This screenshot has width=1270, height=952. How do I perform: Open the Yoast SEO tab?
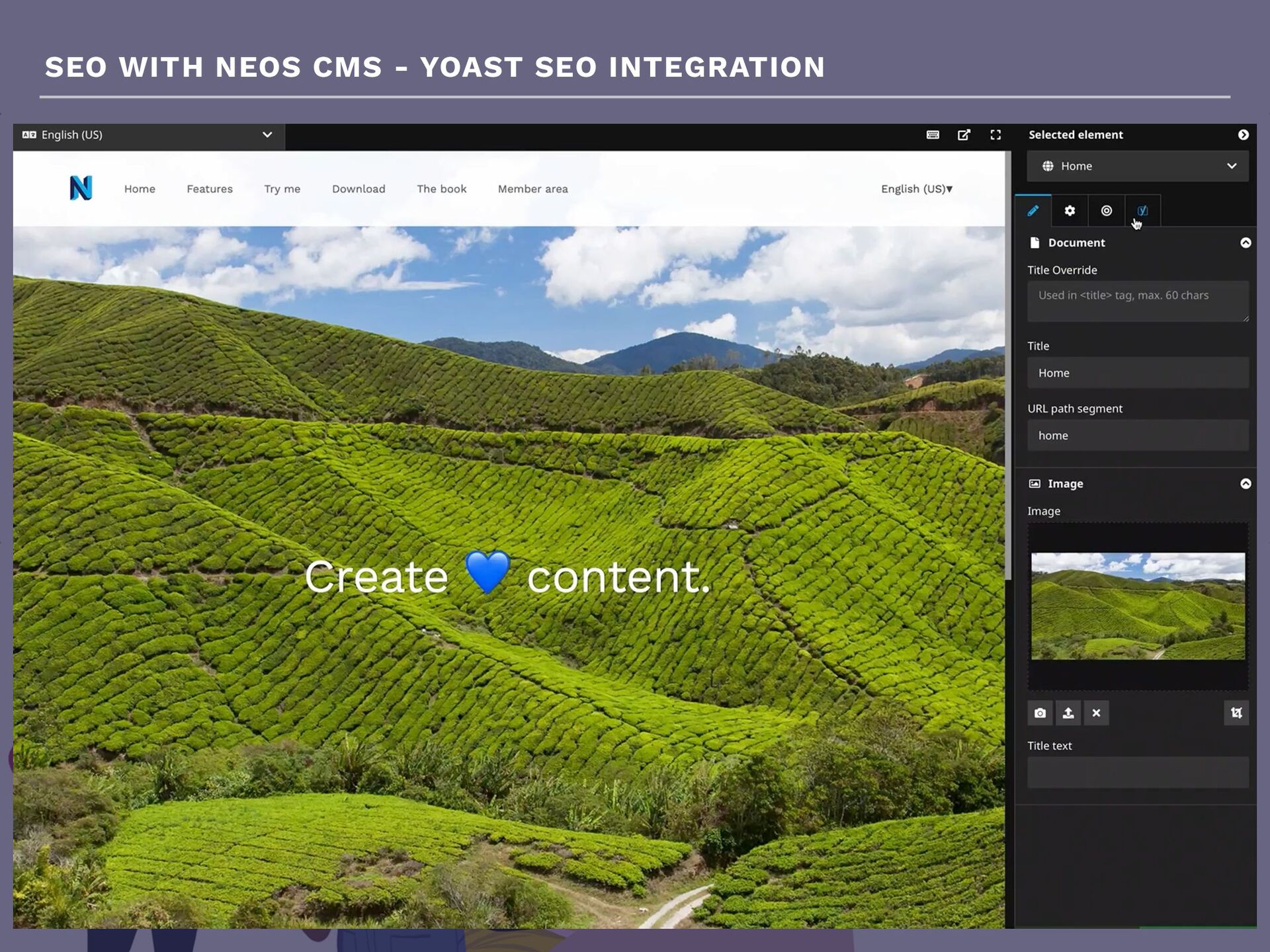click(x=1142, y=211)
